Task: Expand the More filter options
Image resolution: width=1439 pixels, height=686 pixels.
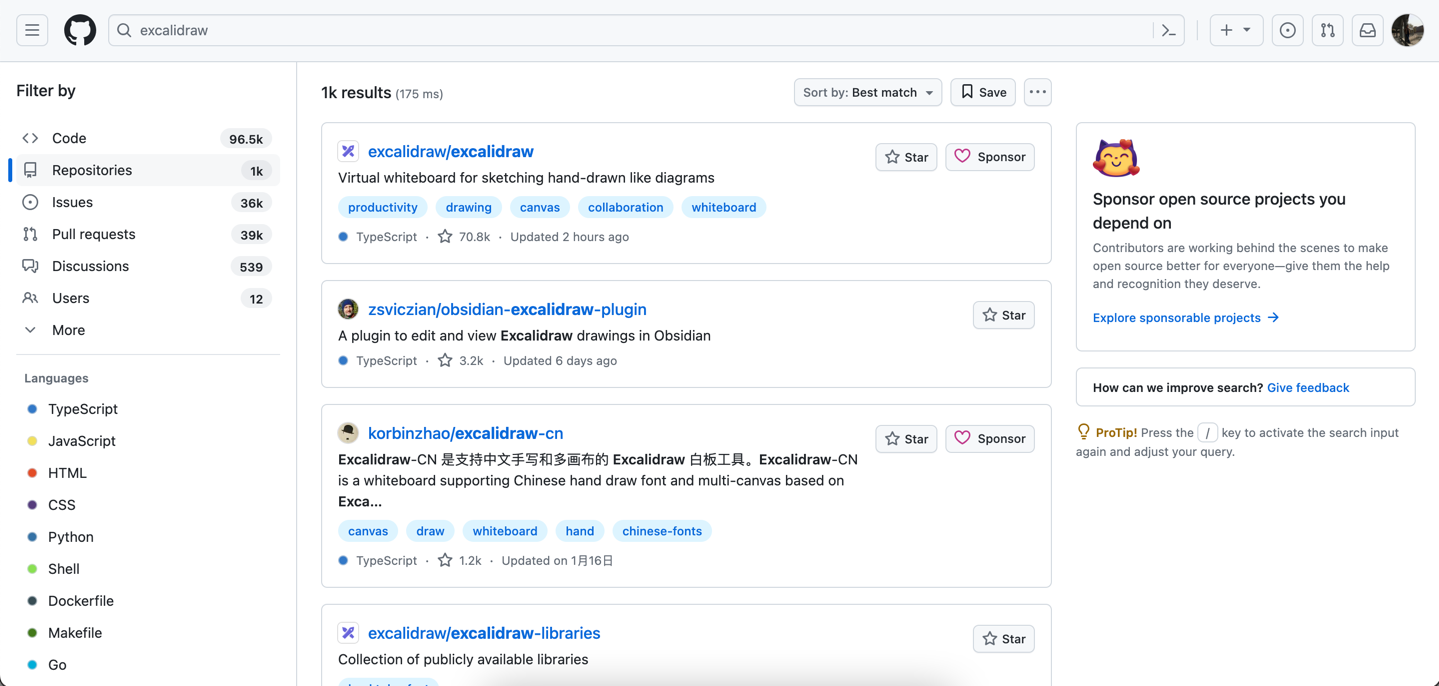Action: coord(68,330)
